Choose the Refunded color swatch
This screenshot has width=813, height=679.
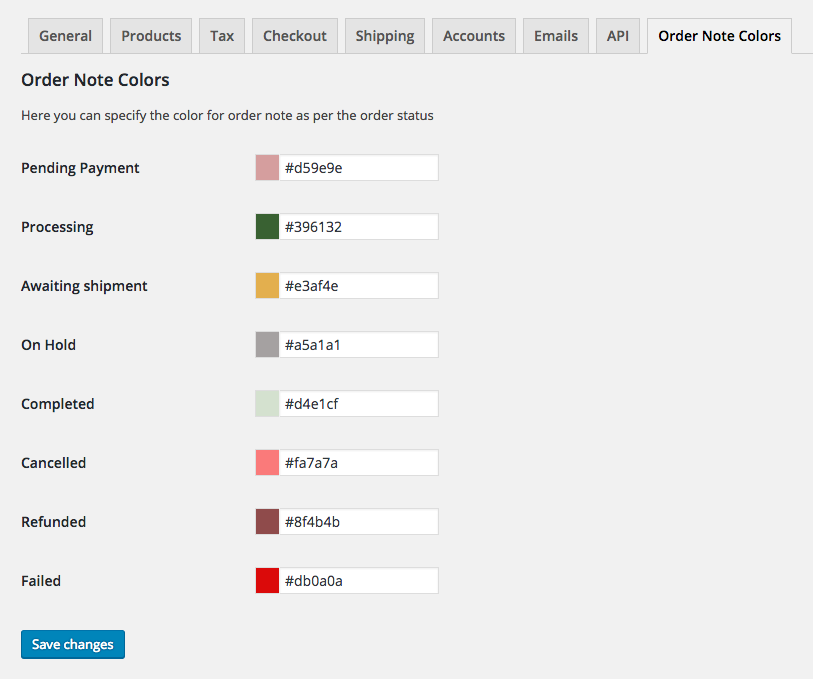pos(267,522)
